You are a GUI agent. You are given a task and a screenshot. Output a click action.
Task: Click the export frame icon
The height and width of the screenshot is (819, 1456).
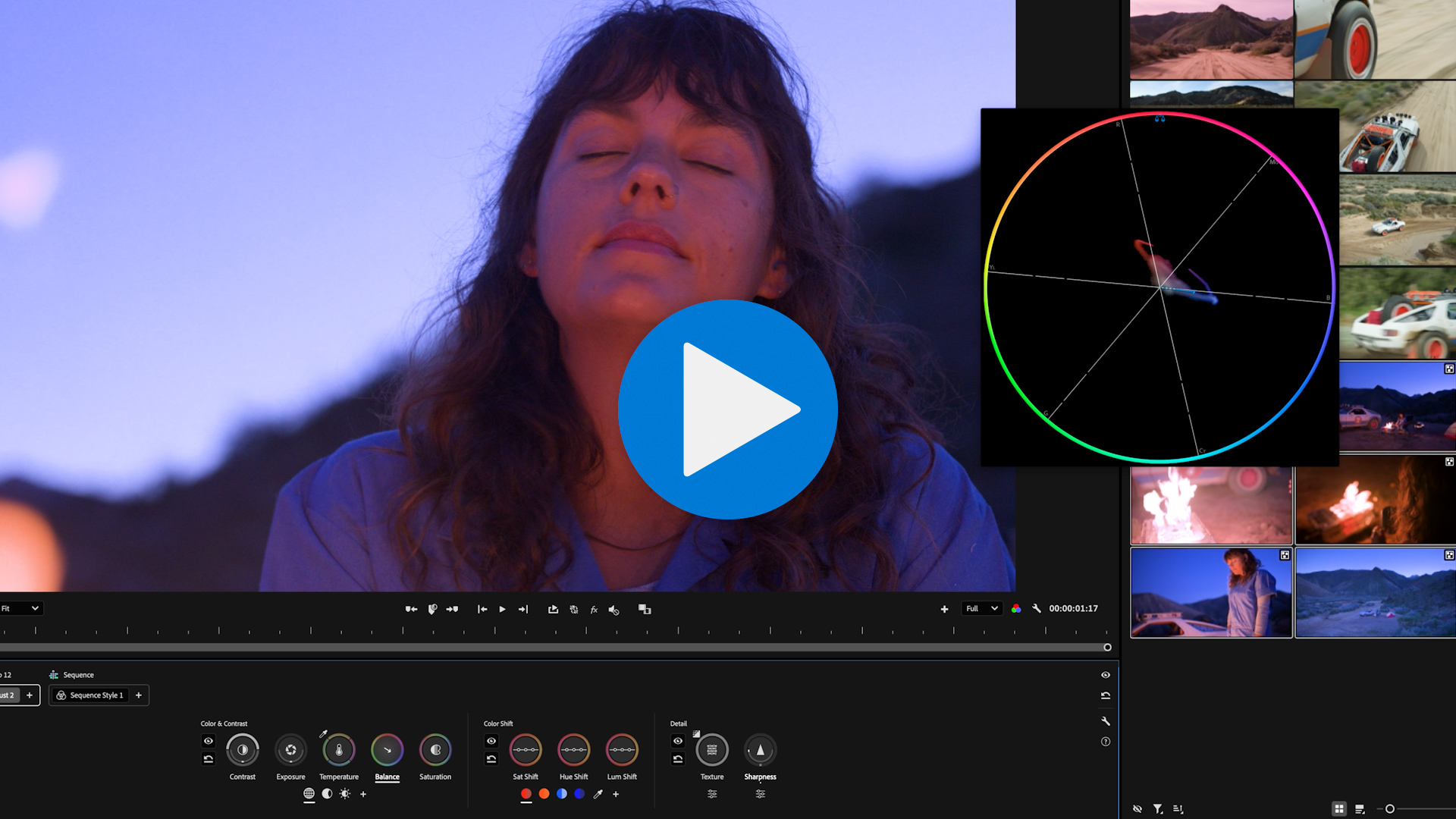(x=553, y=609)
